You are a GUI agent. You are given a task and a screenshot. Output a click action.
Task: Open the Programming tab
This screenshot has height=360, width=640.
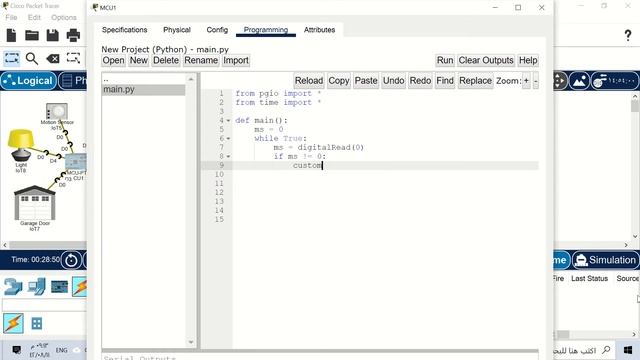[x=266, y=30]
